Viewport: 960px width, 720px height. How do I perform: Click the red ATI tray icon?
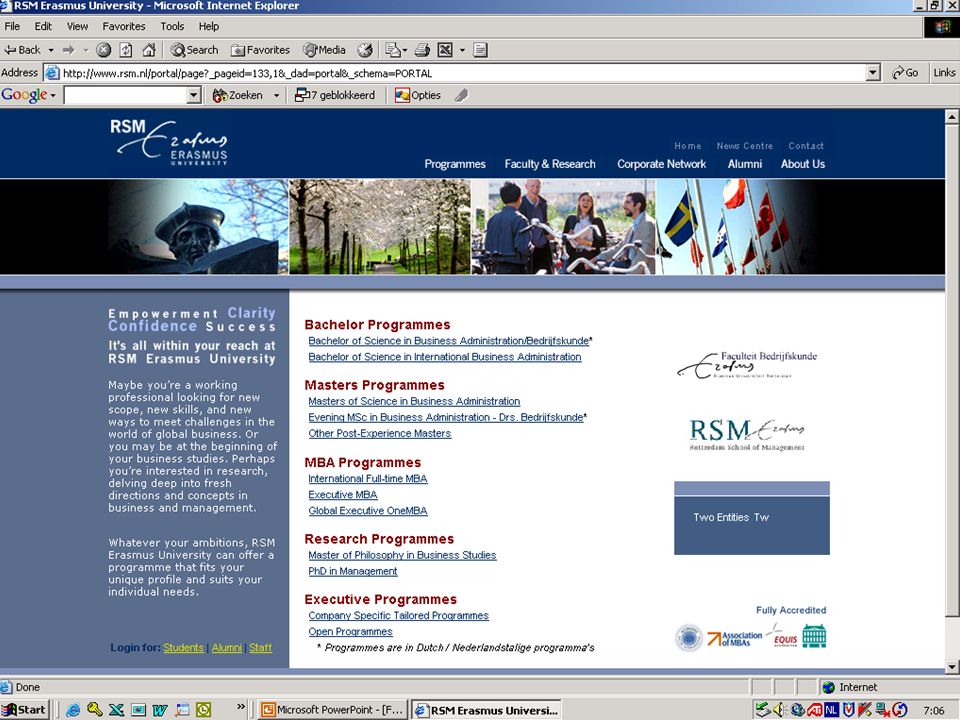click(814, 710)
